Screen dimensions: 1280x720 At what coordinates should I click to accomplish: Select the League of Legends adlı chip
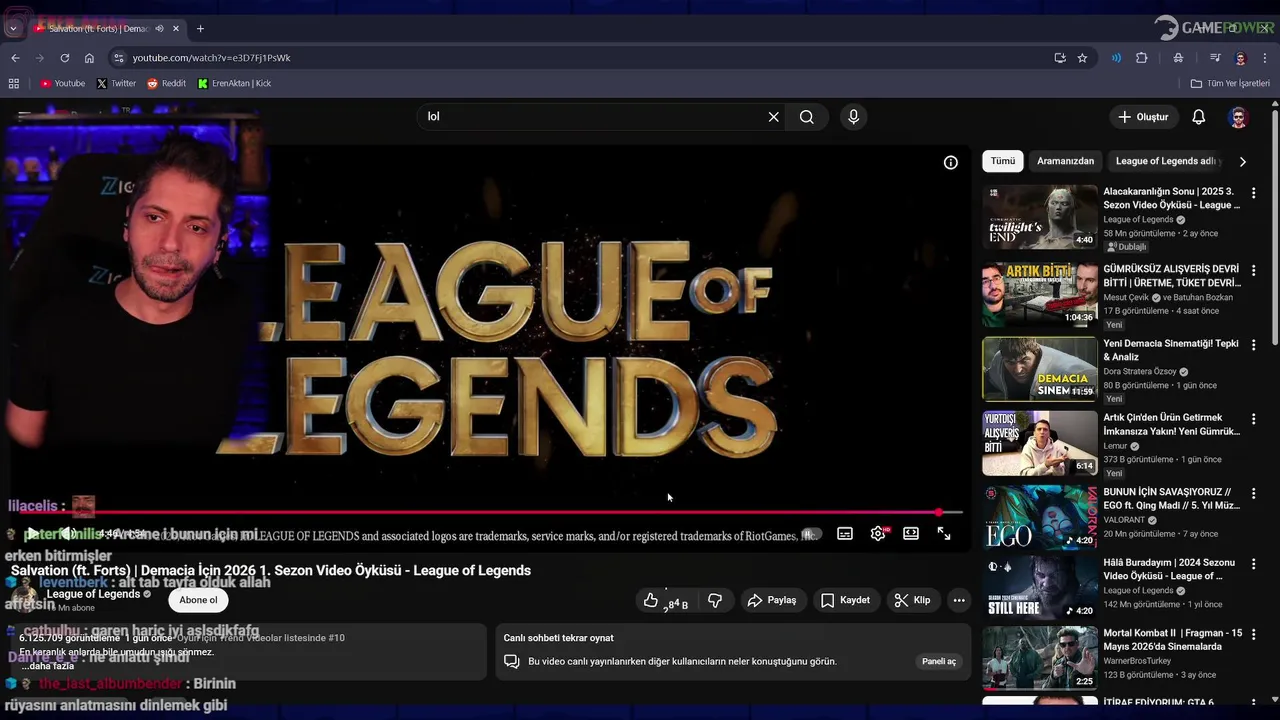[x=1166, y=161]
